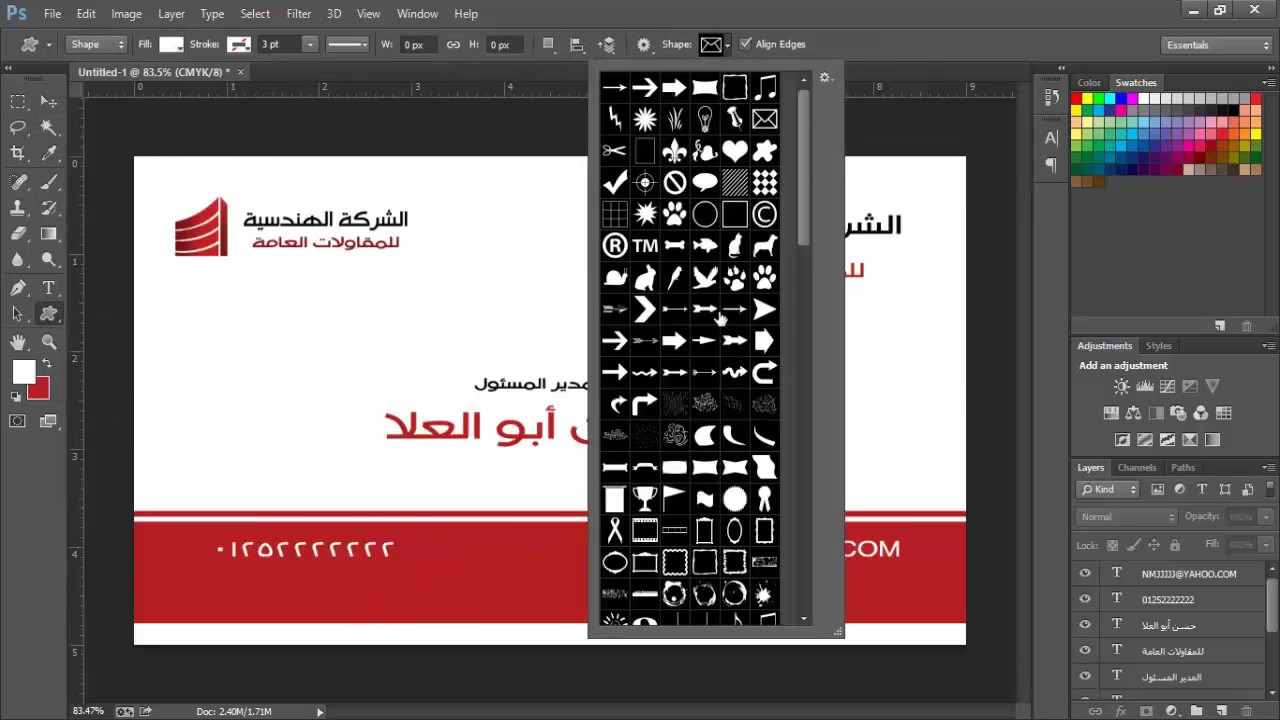
Task: Open the Filter menu
Action: tap(298, 14)
